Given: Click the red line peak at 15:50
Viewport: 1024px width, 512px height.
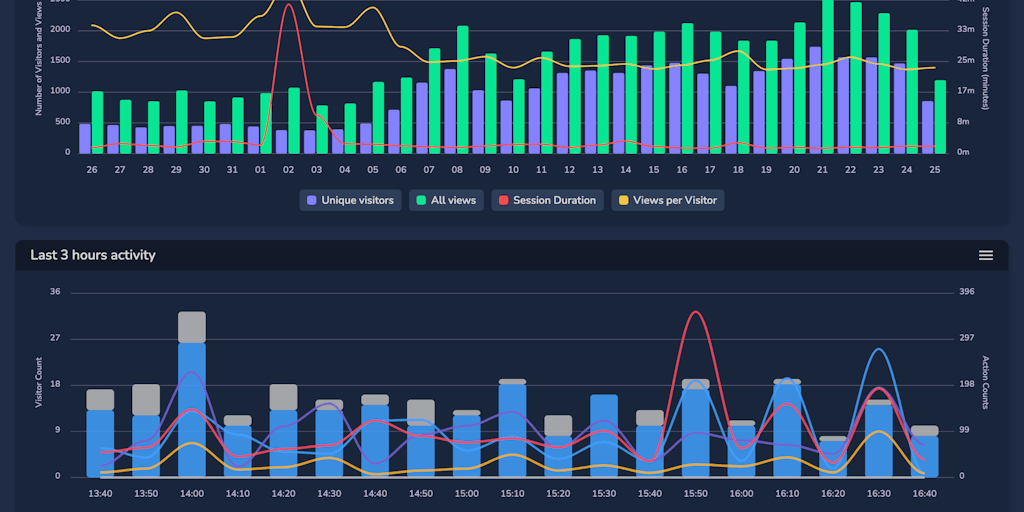Looking at the screenshot, I should 696,313.
